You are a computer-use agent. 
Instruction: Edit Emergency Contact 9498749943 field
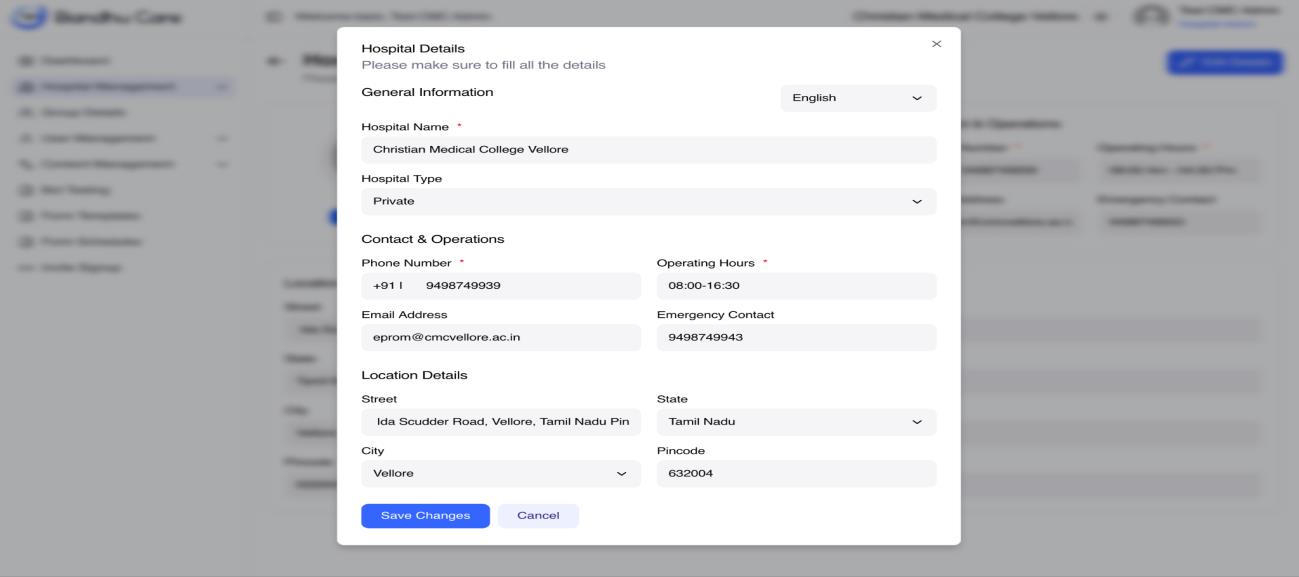coord(796,337)
